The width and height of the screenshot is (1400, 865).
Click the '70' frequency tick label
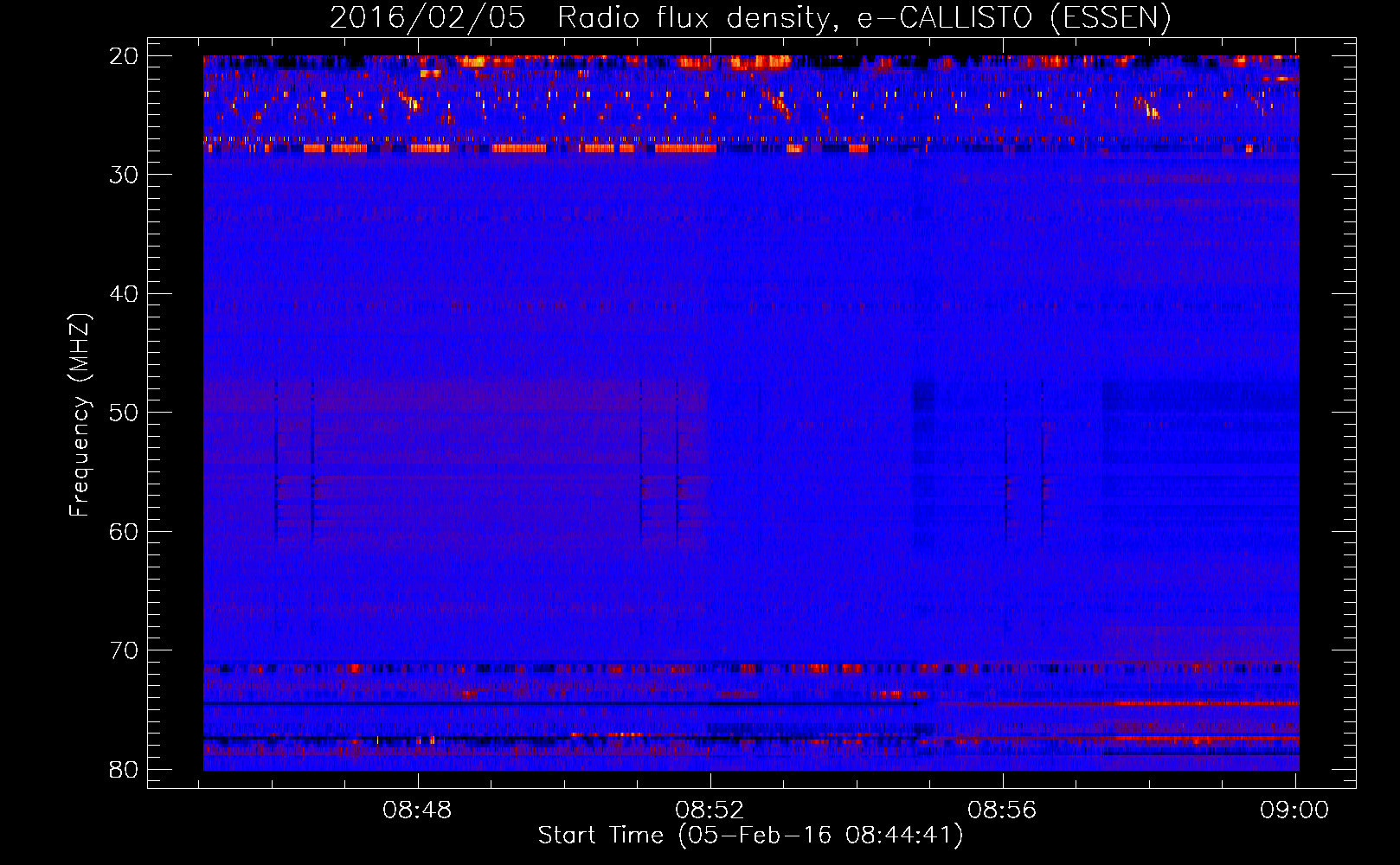[x=125, y=650]
